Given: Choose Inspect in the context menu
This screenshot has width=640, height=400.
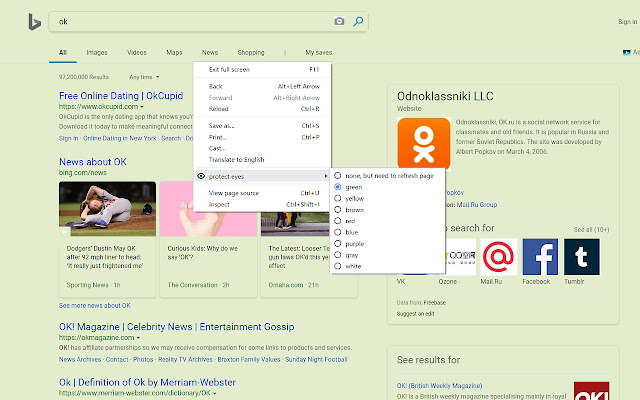Looking at the screenshot, I should point(262,204).
